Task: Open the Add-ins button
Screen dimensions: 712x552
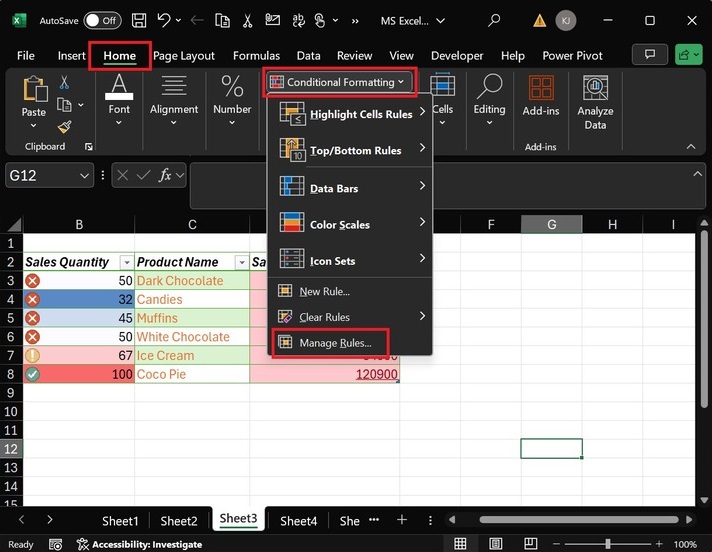Action: (x=541, y=97)
